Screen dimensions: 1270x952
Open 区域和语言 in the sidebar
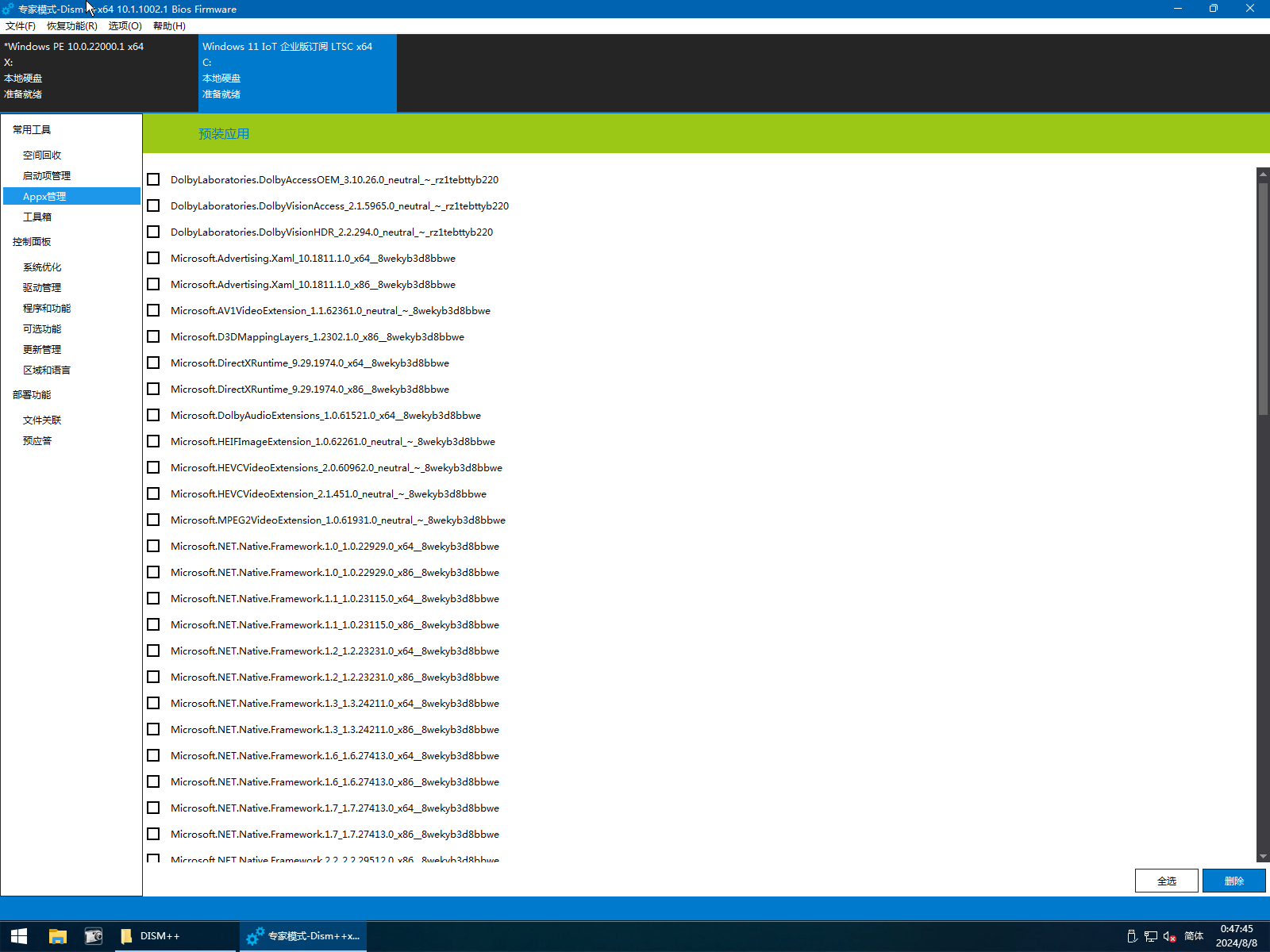click(47, 370)
